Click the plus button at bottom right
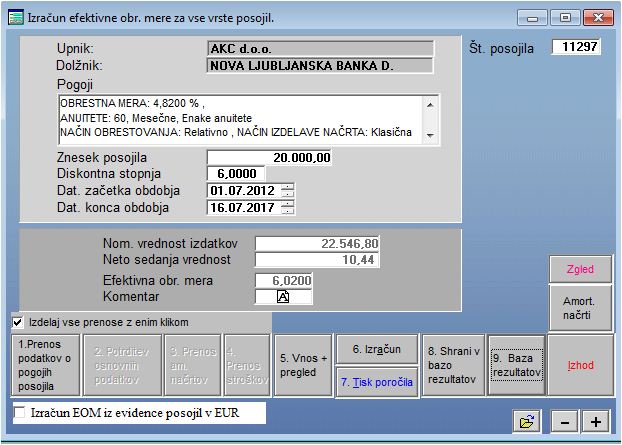The height and width of the screenshot is (445, 622). [595, 422]
